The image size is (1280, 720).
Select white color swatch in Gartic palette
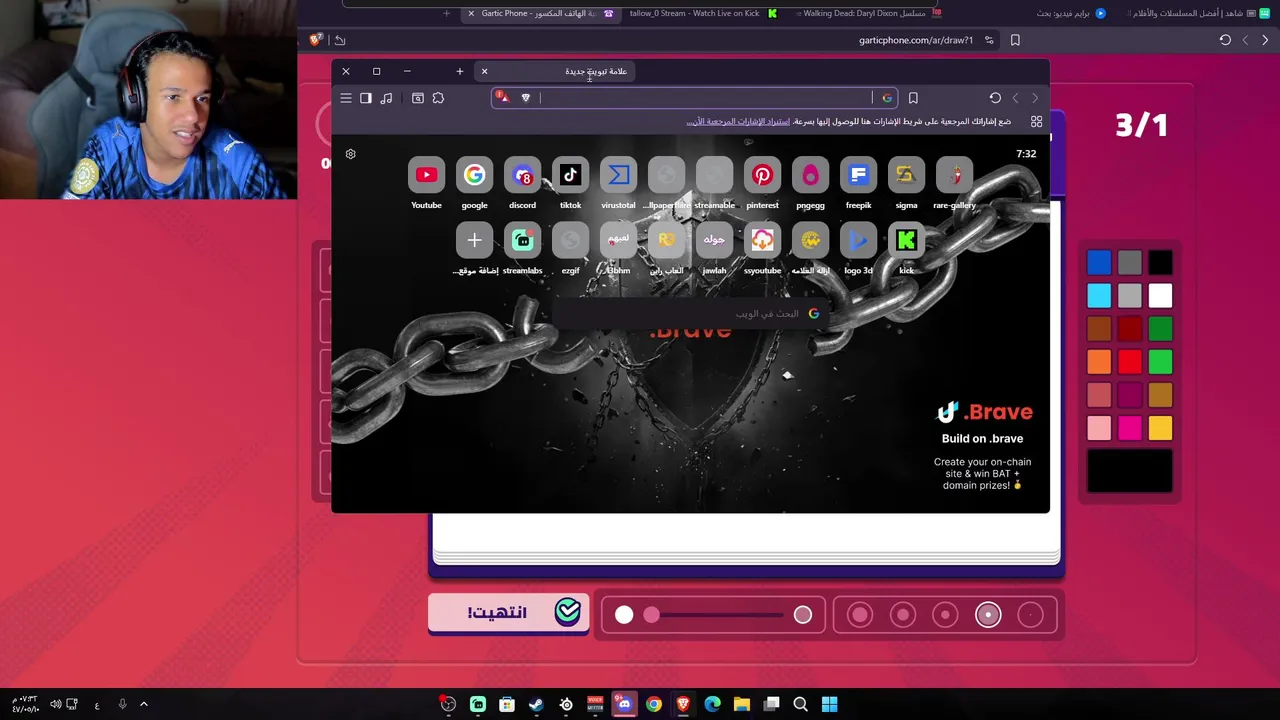1160,296
